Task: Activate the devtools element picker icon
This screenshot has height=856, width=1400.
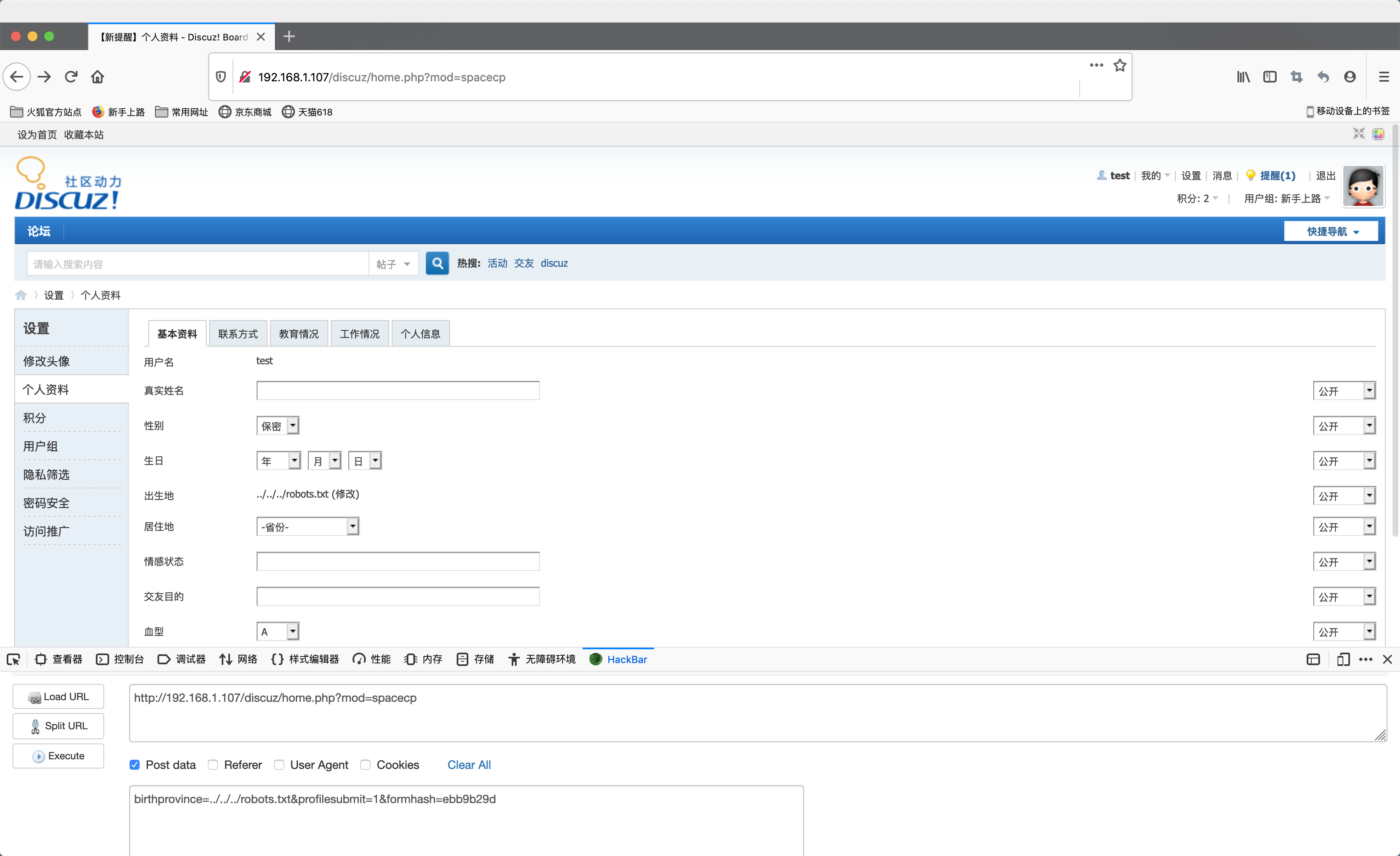Action: click(x=13, y=659)
